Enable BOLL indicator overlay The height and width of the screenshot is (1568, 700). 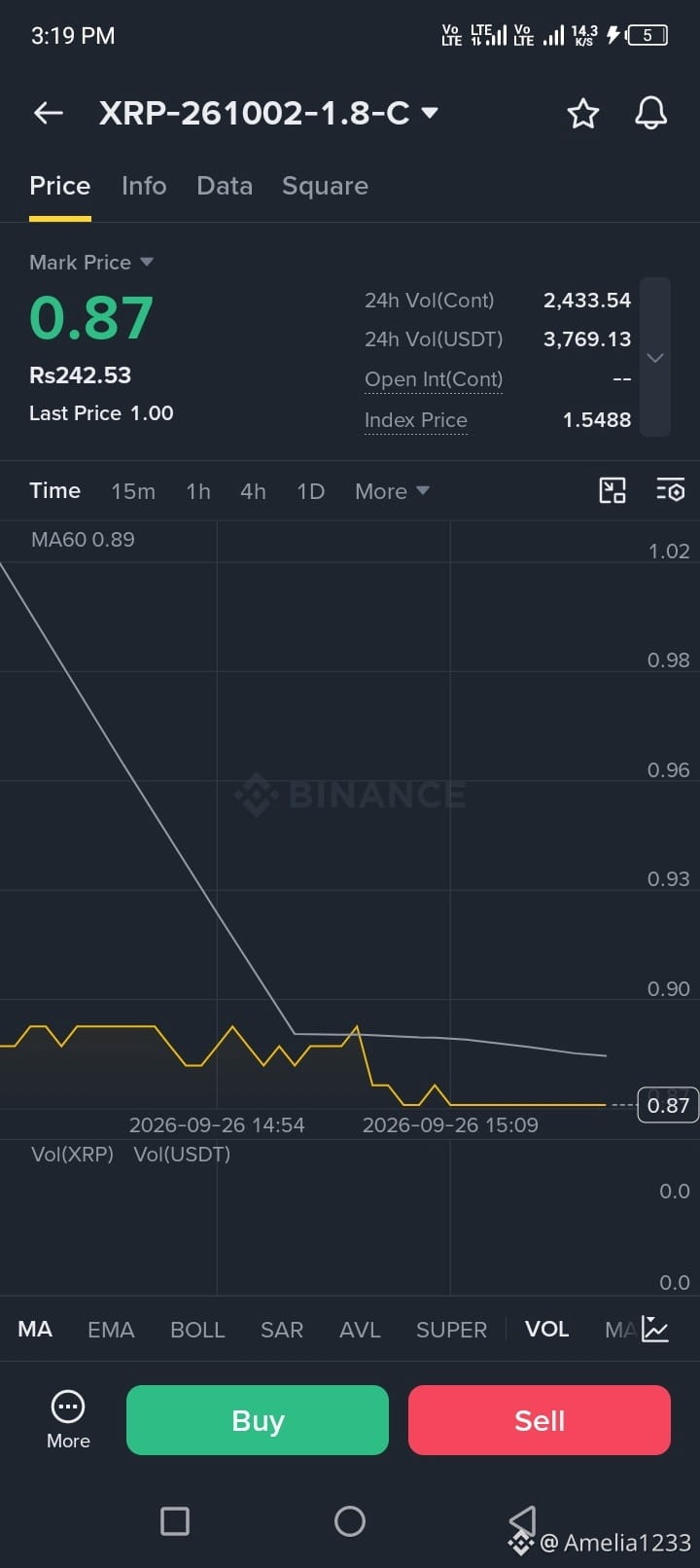point(197,1330)
